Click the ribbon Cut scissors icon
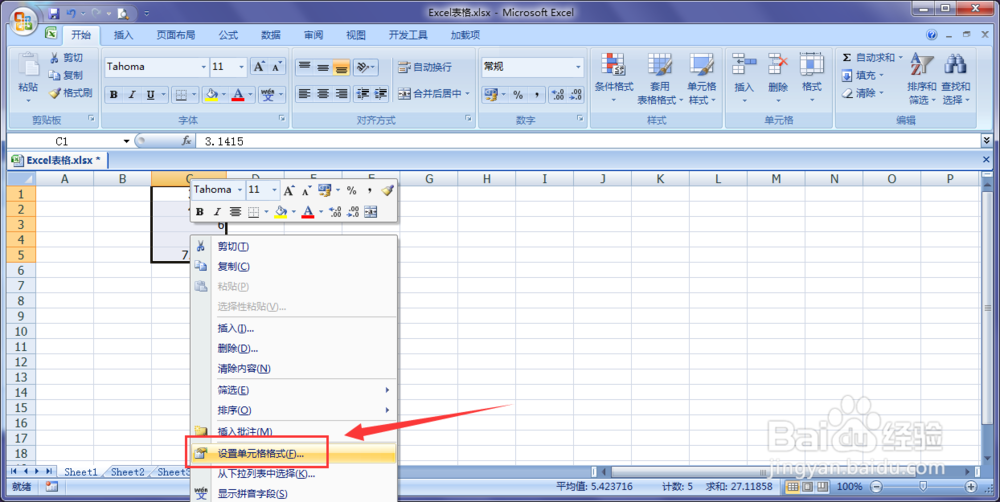The width and height of the screenshot is (1000, 502). (54, 58)
